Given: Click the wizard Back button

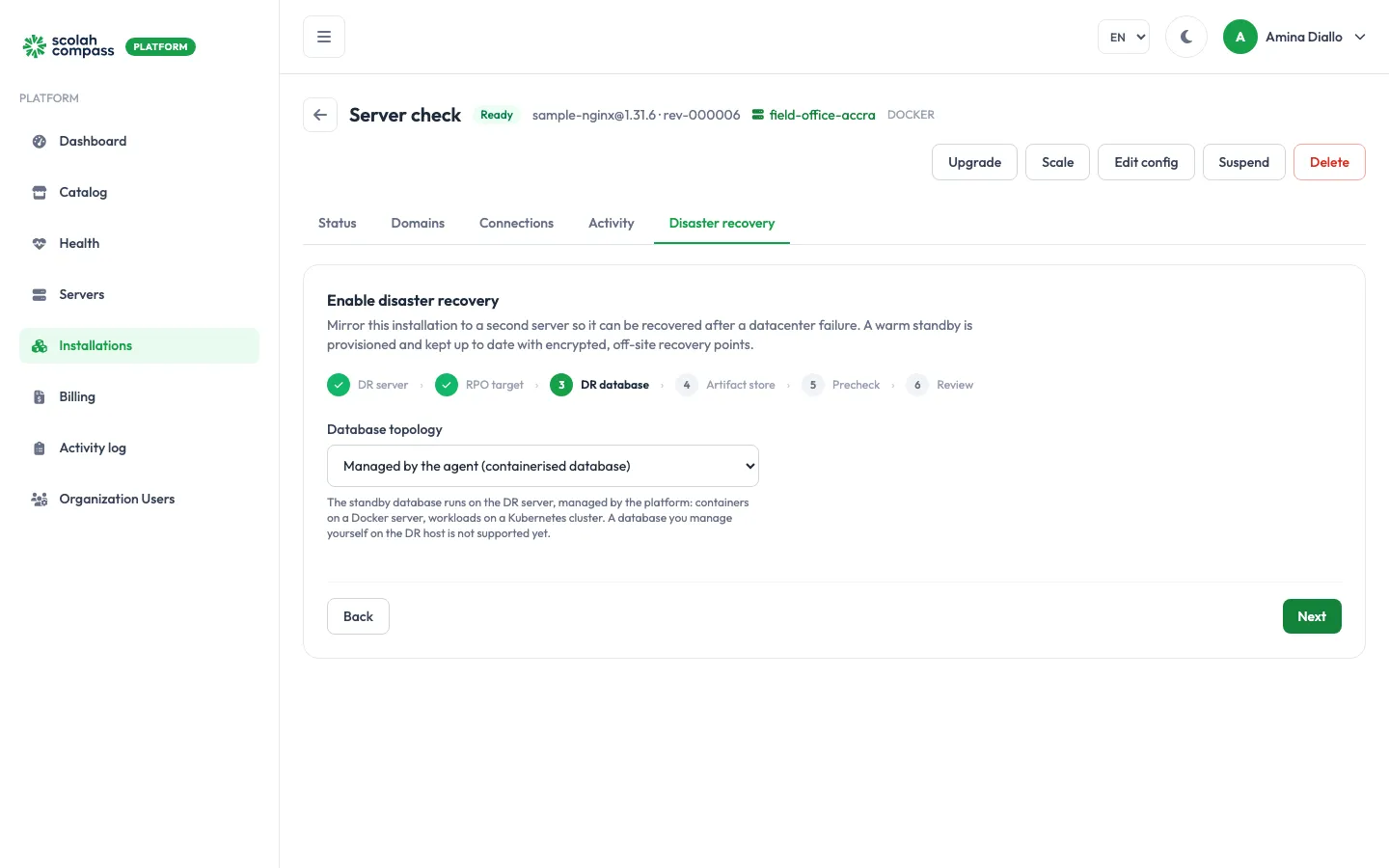Looking at the screenshot, I should [x=358, y=616].
